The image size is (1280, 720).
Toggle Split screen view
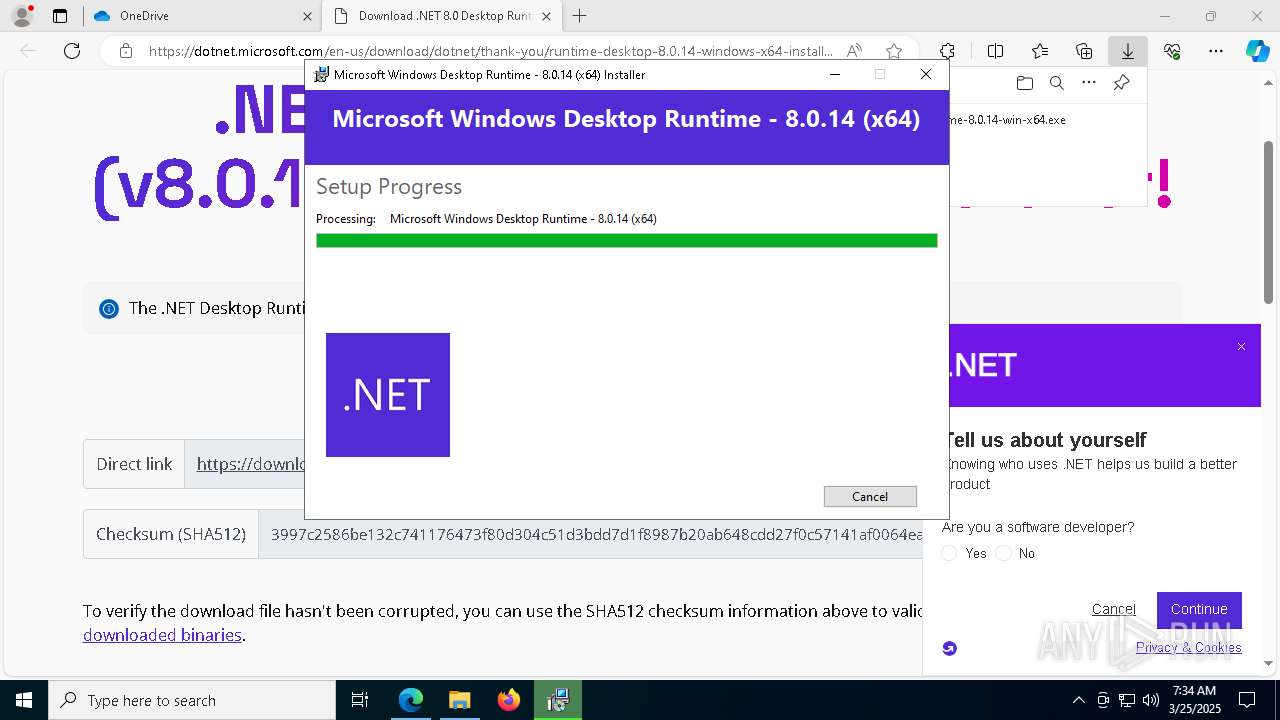click(x=995, y=51)
